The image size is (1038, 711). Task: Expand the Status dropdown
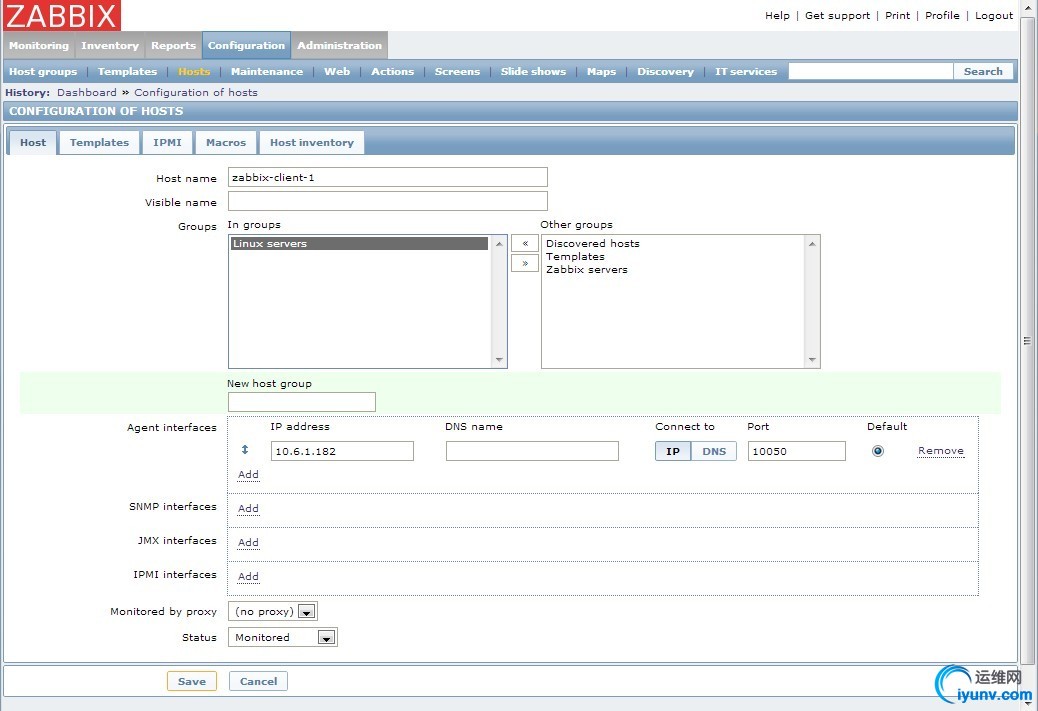pos(283,637)
